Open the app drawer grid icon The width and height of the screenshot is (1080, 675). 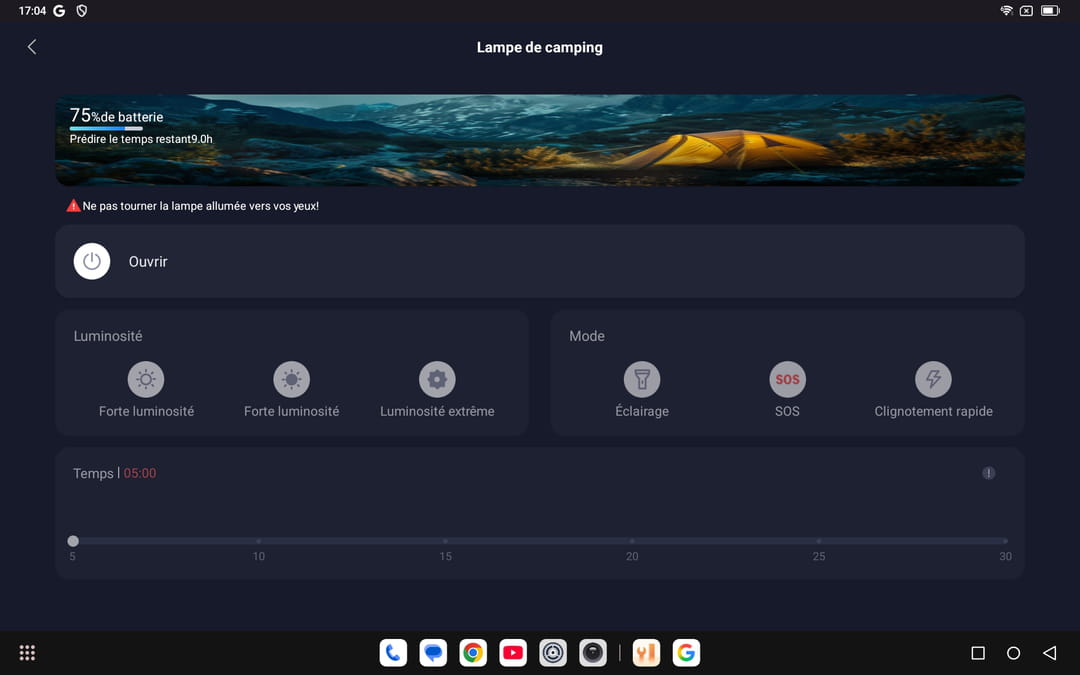click(x=27, y=653)
